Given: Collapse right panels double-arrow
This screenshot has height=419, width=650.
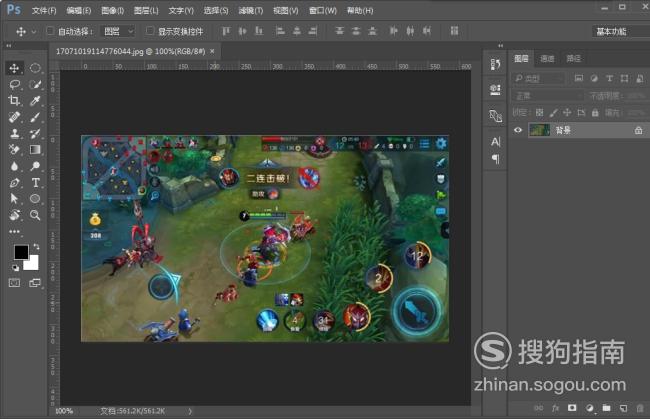Looking at the screenshot, I should [x=500, y=45].
